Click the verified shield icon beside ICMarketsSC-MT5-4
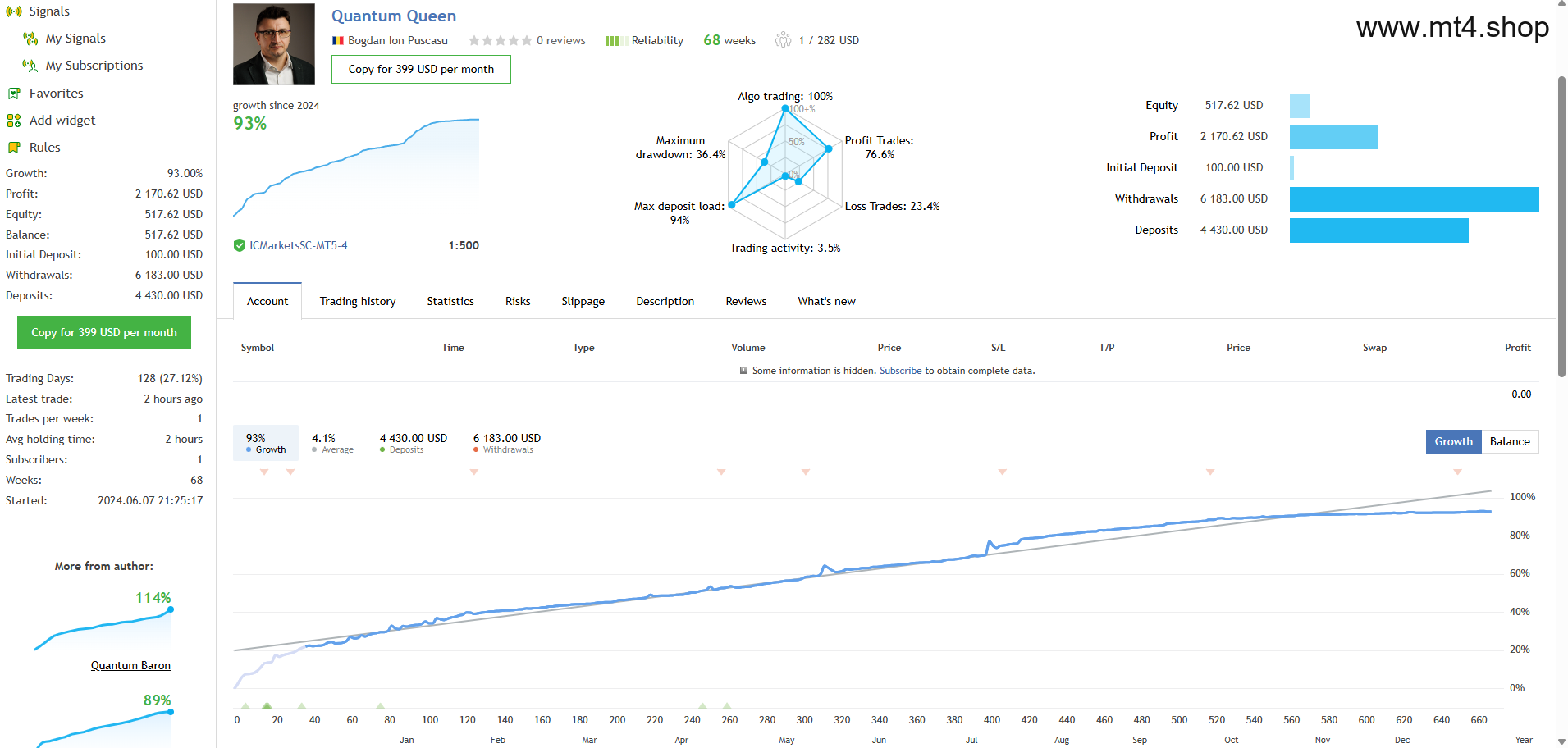This screenshot has width=1568, height=748. click(x=240, y=245)
